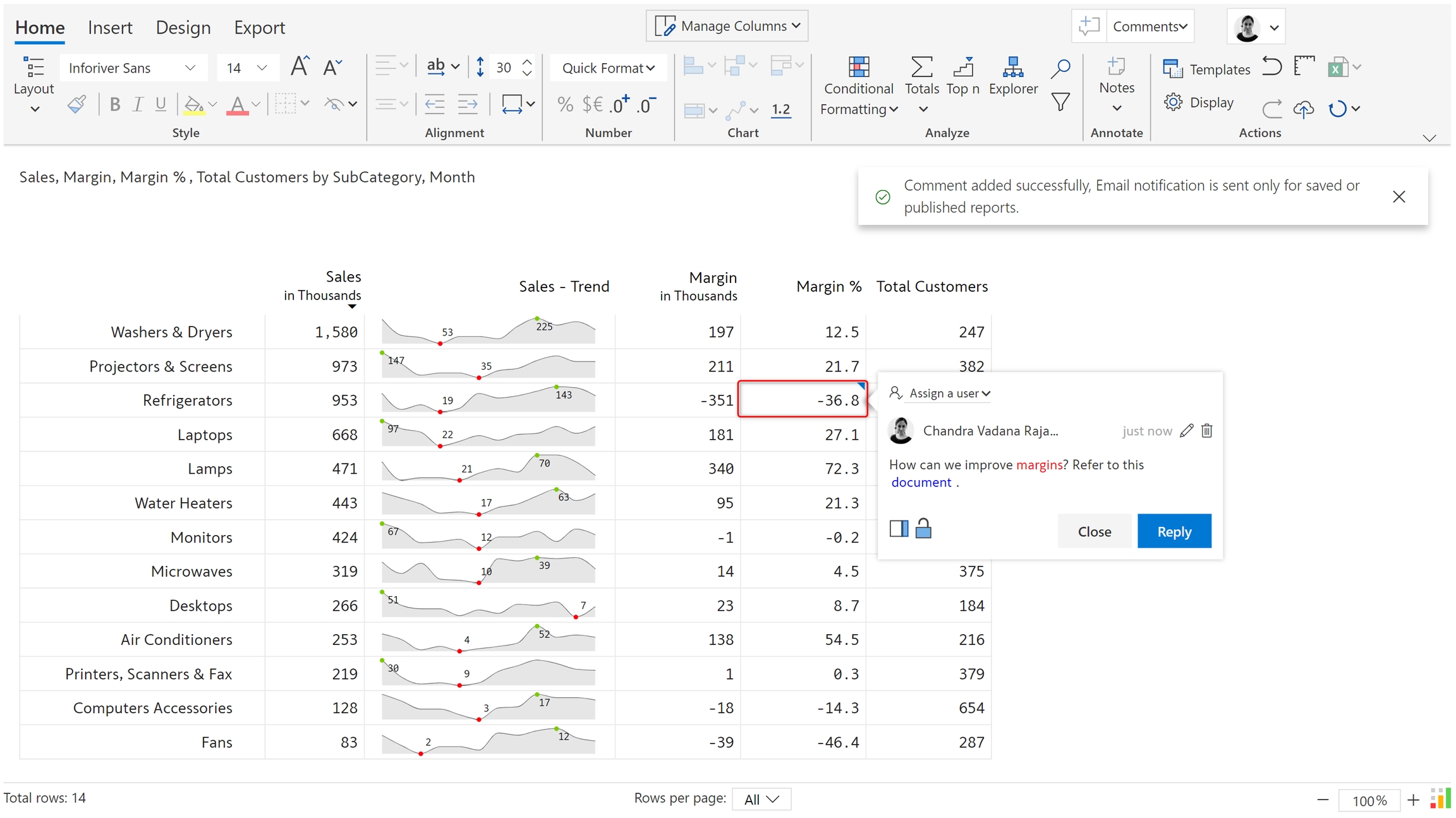This screenshot has width=1456, height=818.
Task: Click the search magnifier icon
Action: click(1060, 68)
